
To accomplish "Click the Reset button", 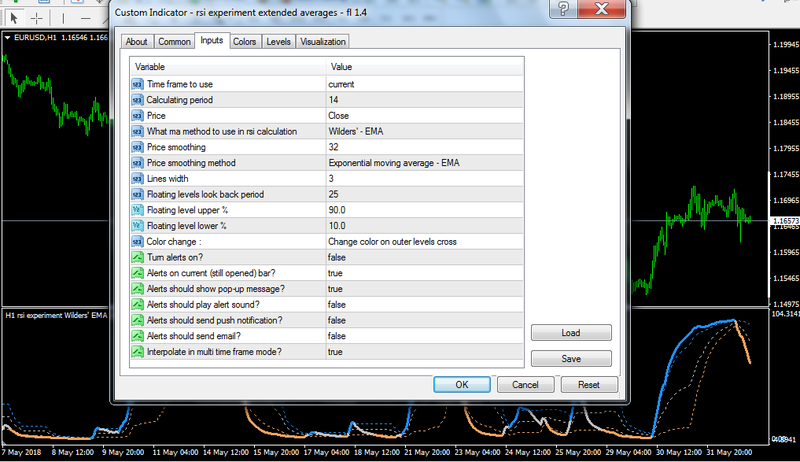I will click(589, 384).
